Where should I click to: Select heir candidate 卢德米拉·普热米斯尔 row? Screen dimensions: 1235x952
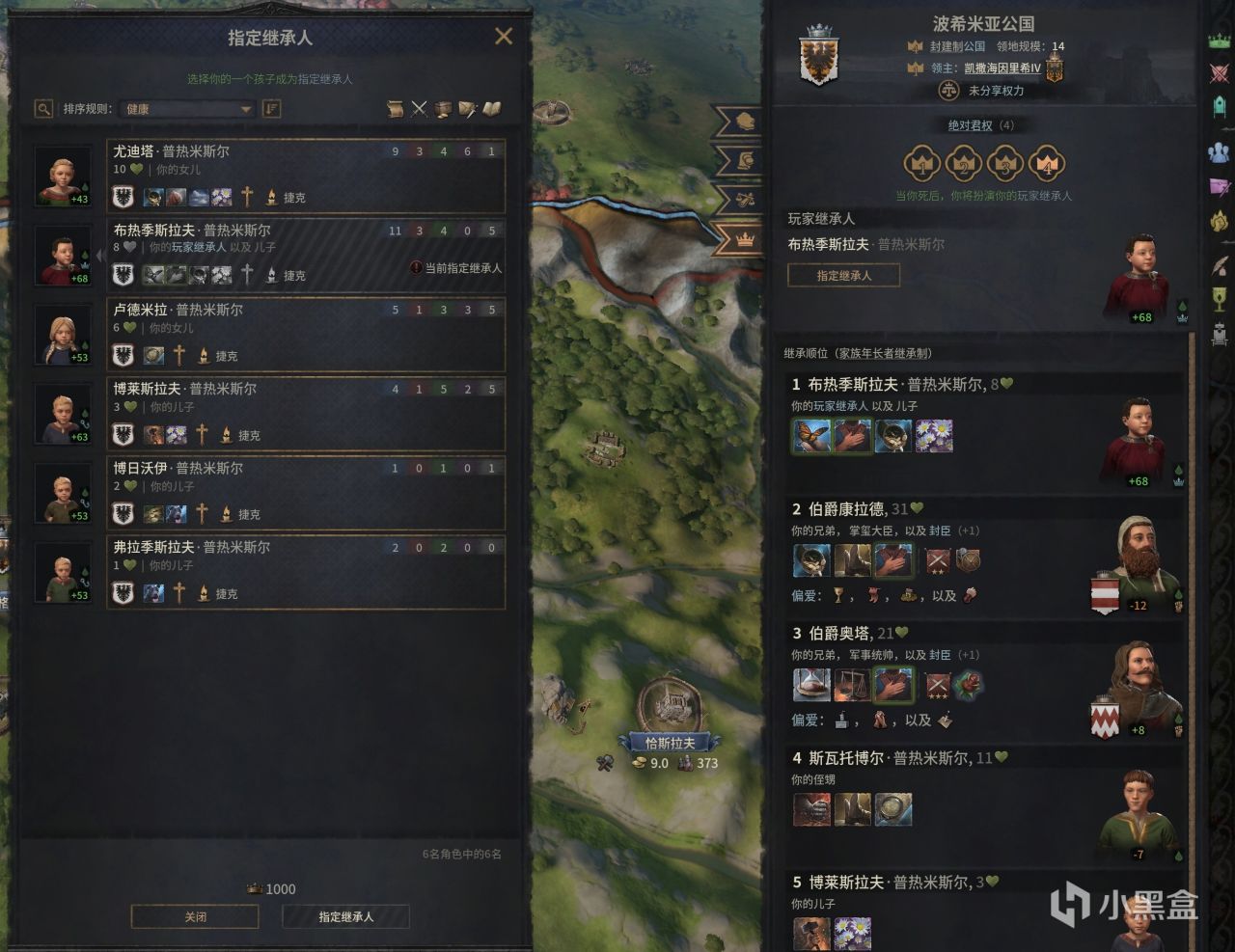(306, 334)
